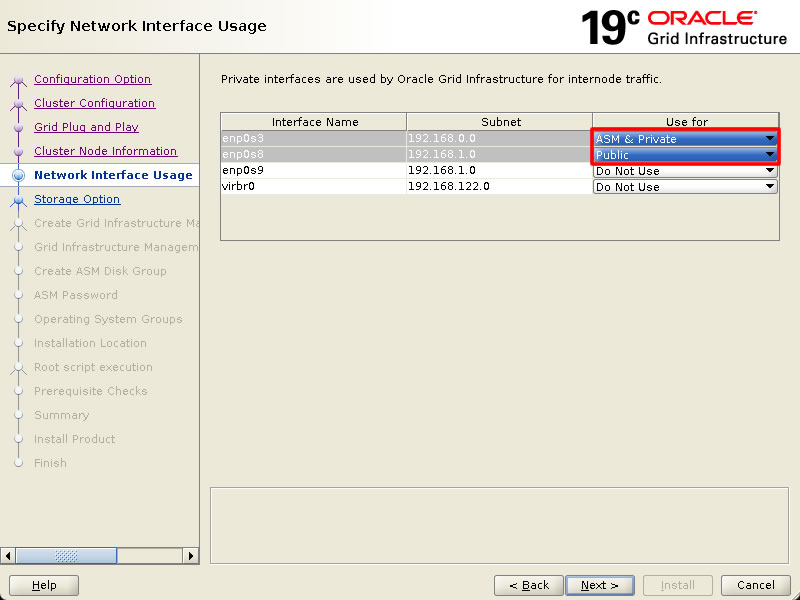The image size is (800, 600).
Task: Click the Subnet column header
Action: 500,122
